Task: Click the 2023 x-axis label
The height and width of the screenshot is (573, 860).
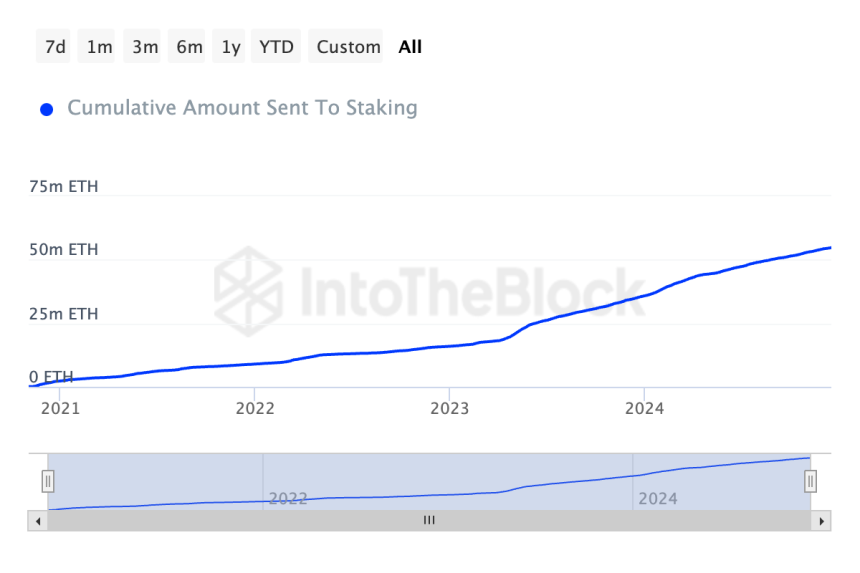Action: tap(449, 407)
